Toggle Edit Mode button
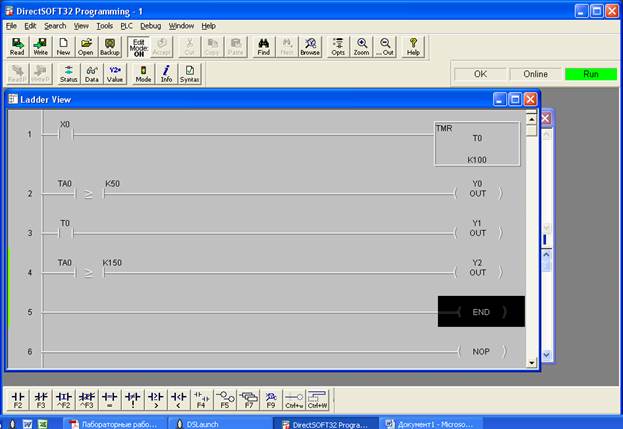Image resolution: width=623 pixels, height=429 pixels. coord(139,46)
